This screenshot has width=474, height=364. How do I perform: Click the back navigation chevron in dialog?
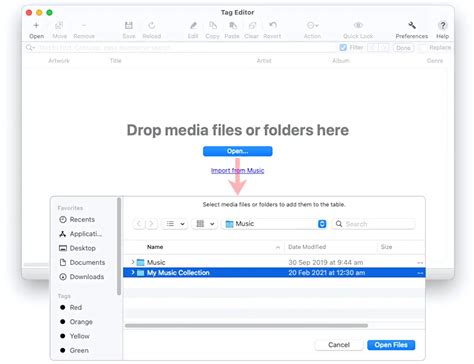tap(139, 224)
